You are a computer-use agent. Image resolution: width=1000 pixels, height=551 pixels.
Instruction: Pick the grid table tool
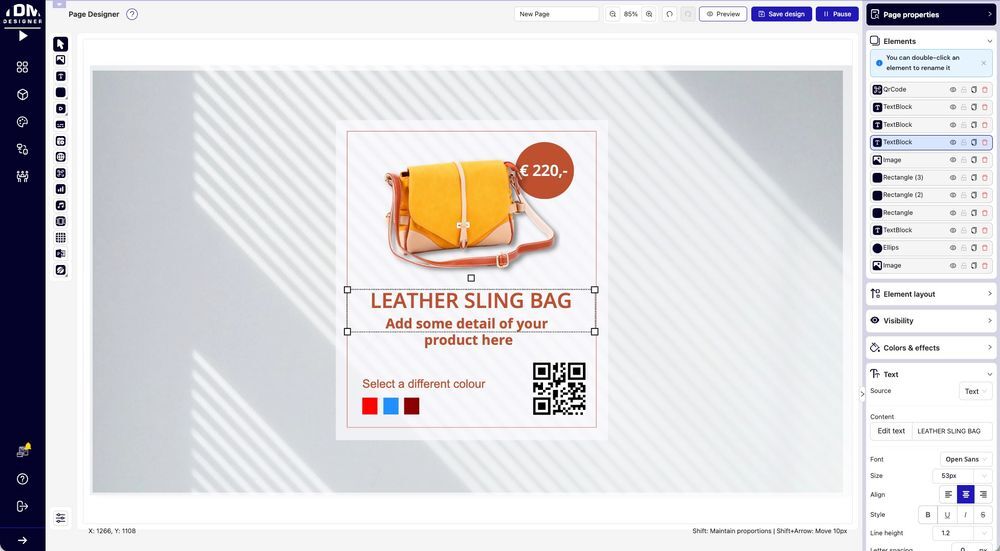(61, 237)
